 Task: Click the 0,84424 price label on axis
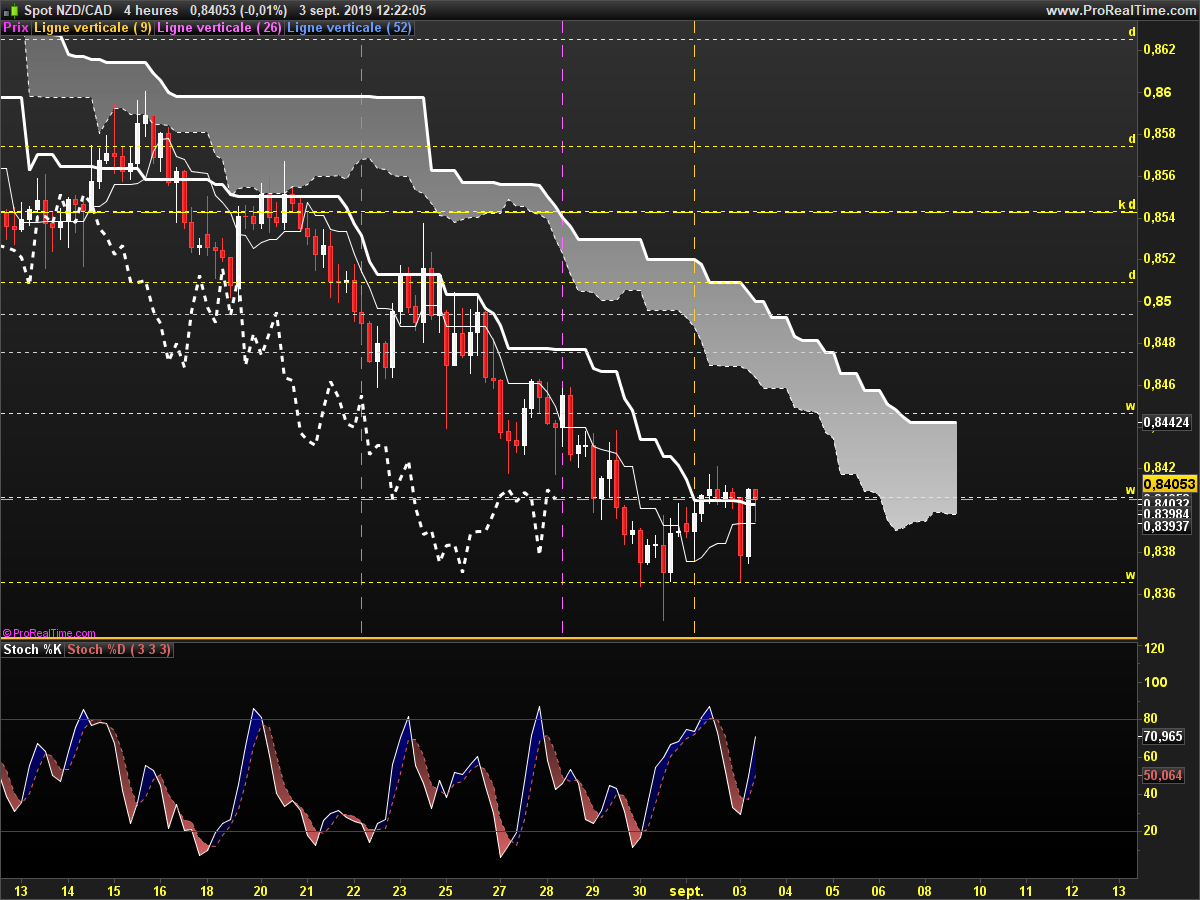(x=1166, y=423)
